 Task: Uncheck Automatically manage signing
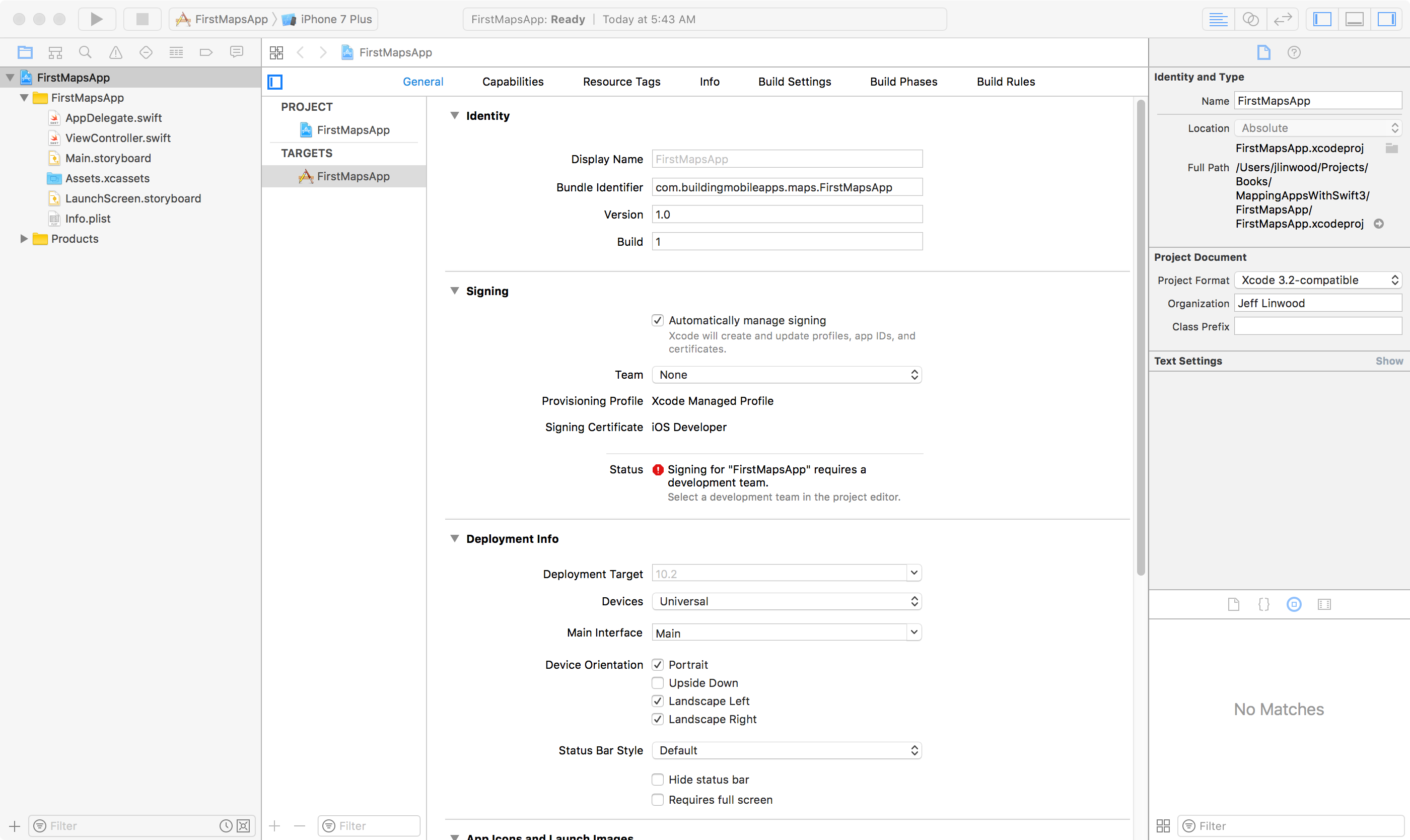pyautogui.click(x=657, y=320)
